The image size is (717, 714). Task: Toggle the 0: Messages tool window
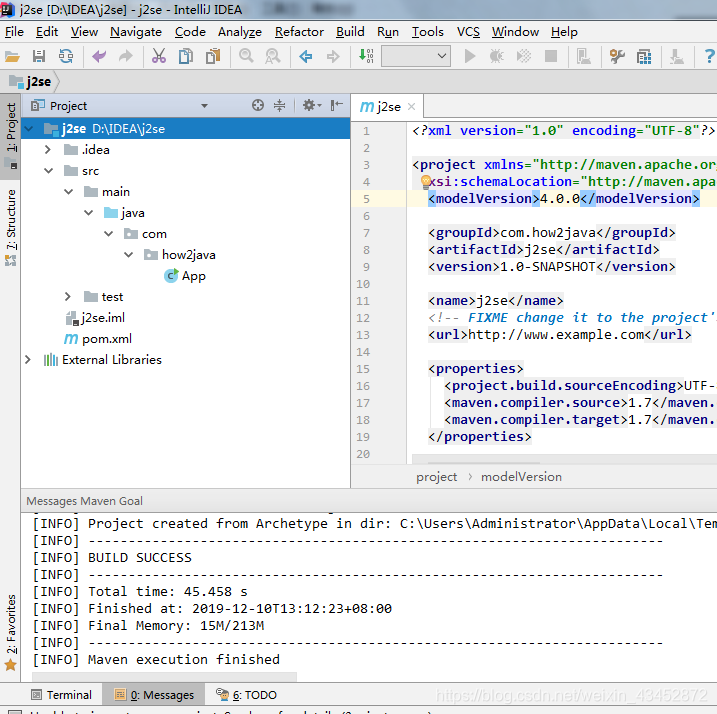pos(154,695)
